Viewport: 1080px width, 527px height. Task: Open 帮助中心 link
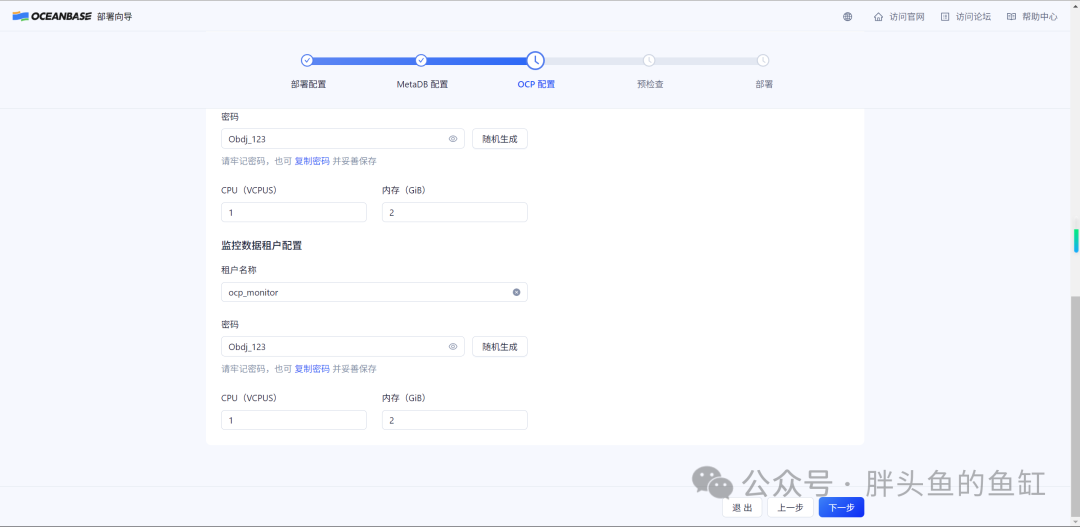(1039, 17)
